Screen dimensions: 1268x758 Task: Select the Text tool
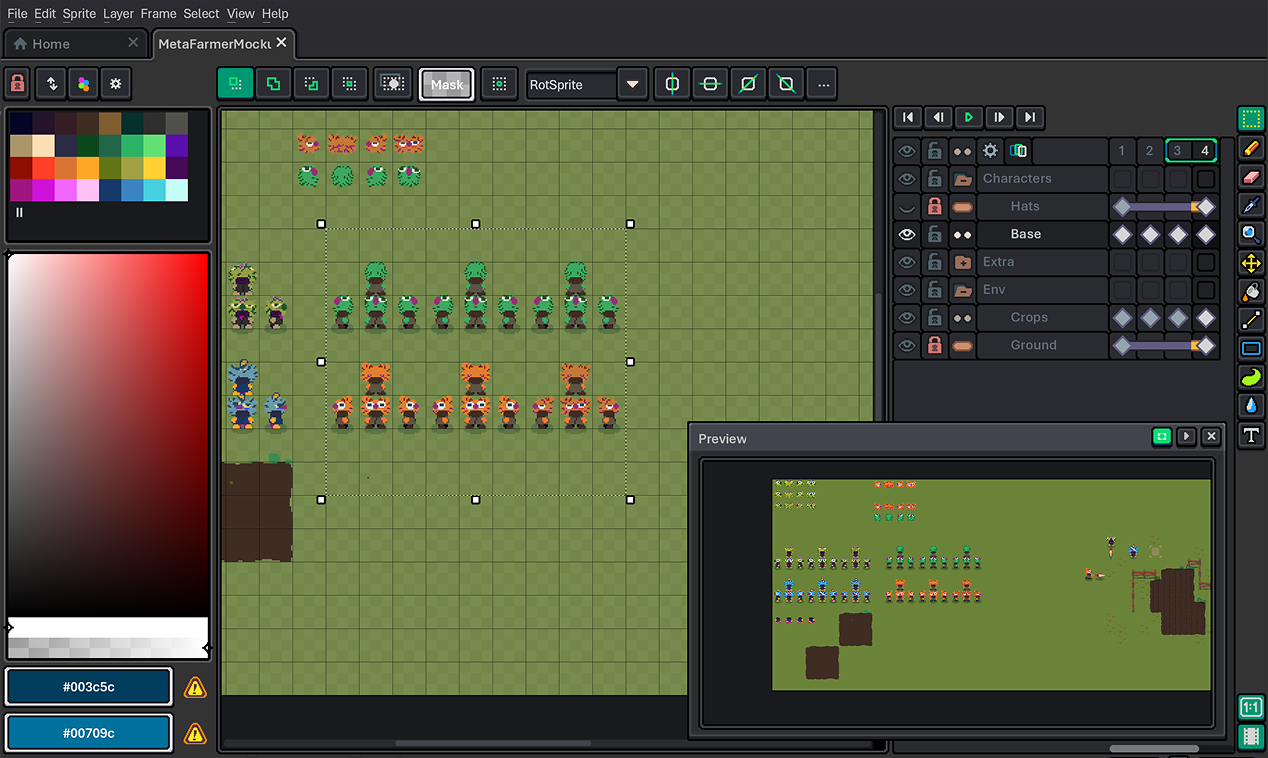(1250, 435)
